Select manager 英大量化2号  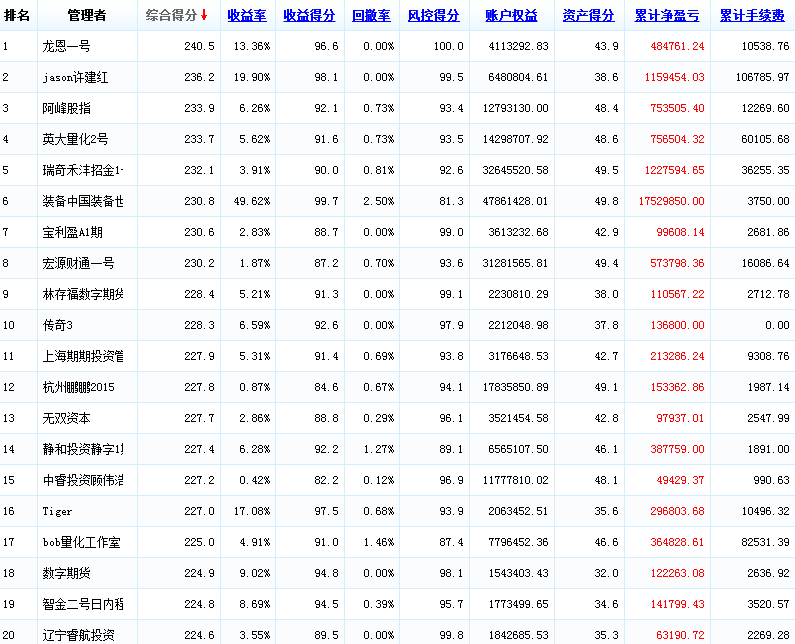pyautogui.click(x=75, y=139)
